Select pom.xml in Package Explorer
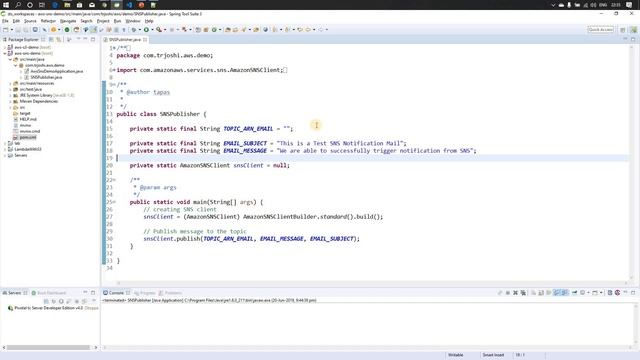The image size is (640, 360). (28, 138)
